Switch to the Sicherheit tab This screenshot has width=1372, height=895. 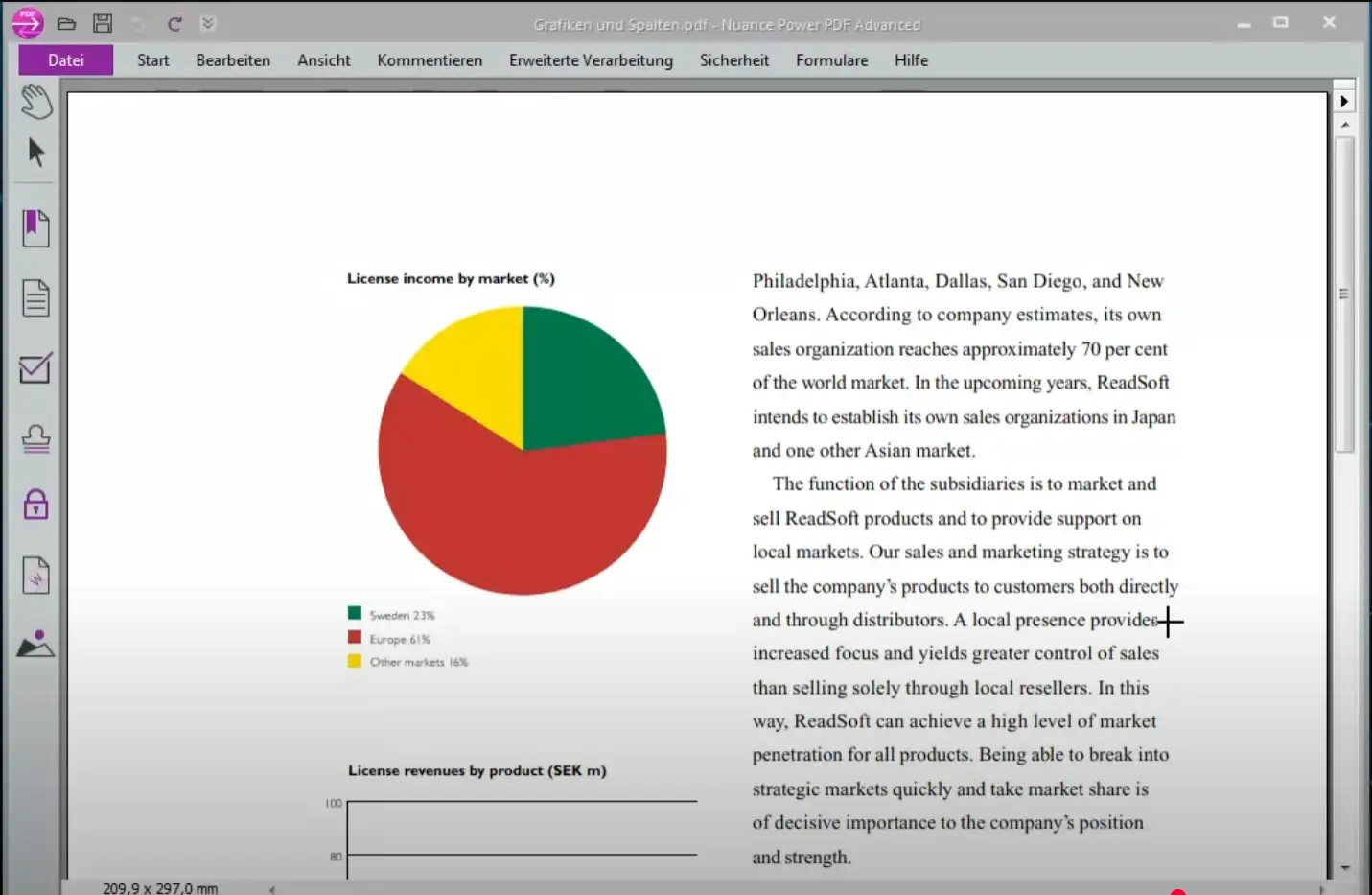pyautogui.click(x=734, y=60)
